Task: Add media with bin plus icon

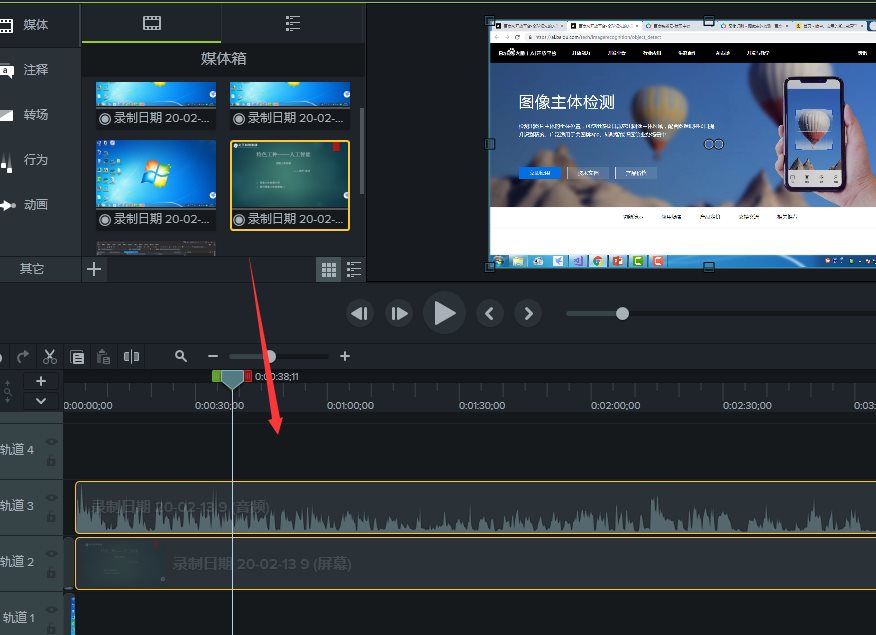Action: 94,269
